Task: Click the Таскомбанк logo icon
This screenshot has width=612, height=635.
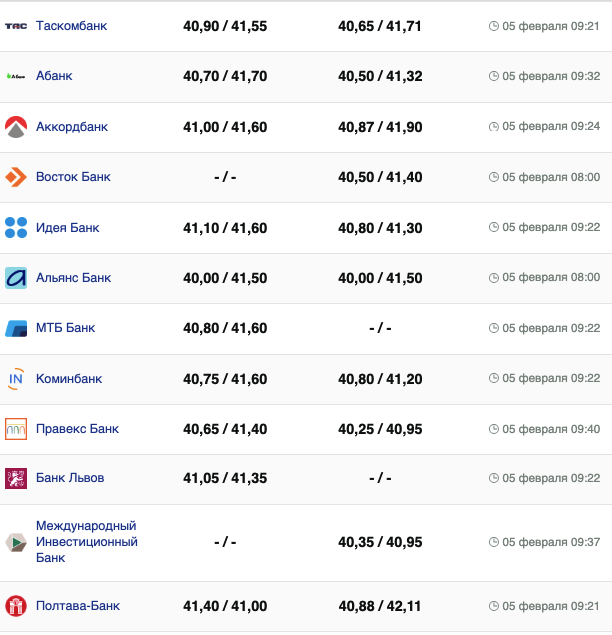Action: coord(16,26)
